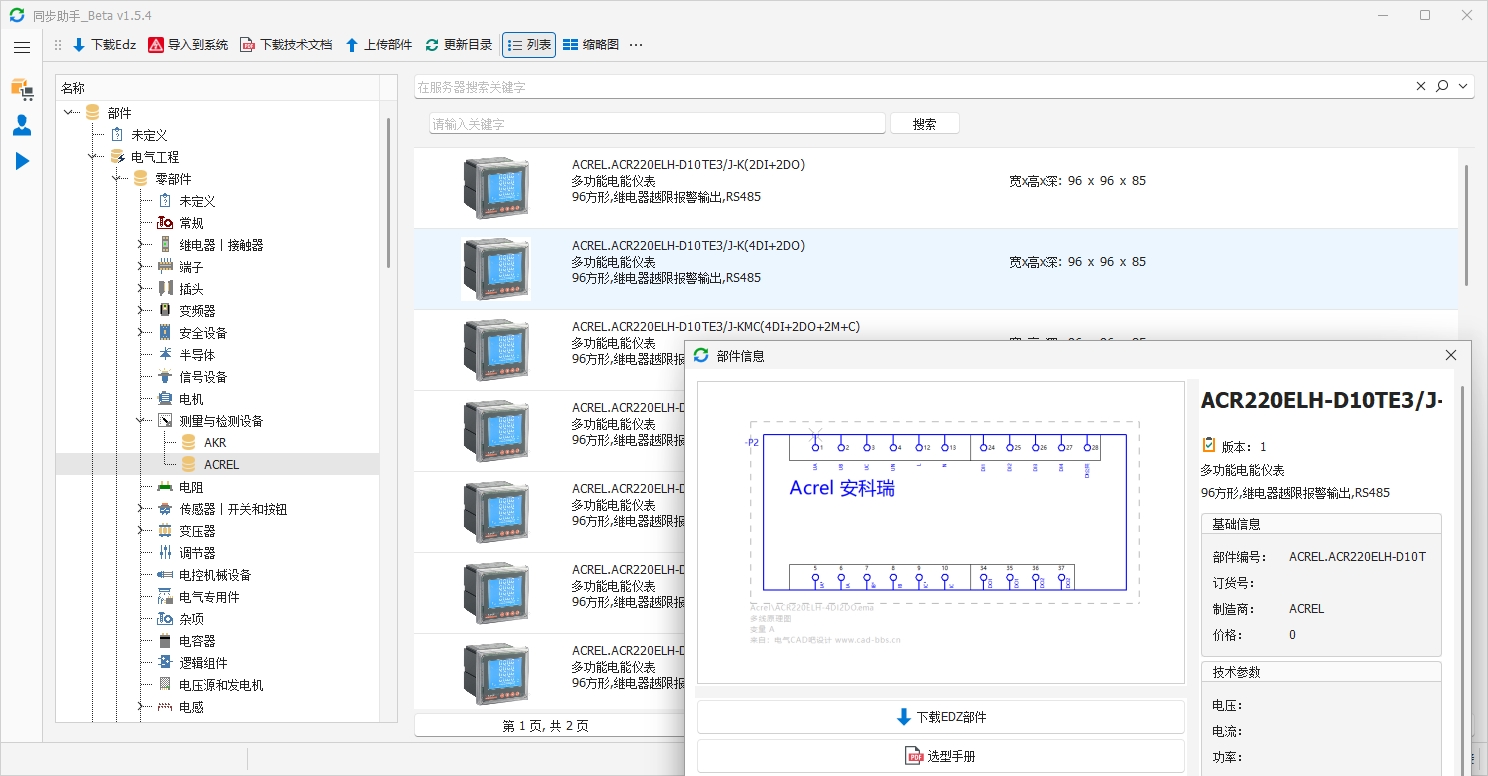This screenshot has width=1488, height=776.
Task: Click the schematic preview image
Action: [941, 533]
